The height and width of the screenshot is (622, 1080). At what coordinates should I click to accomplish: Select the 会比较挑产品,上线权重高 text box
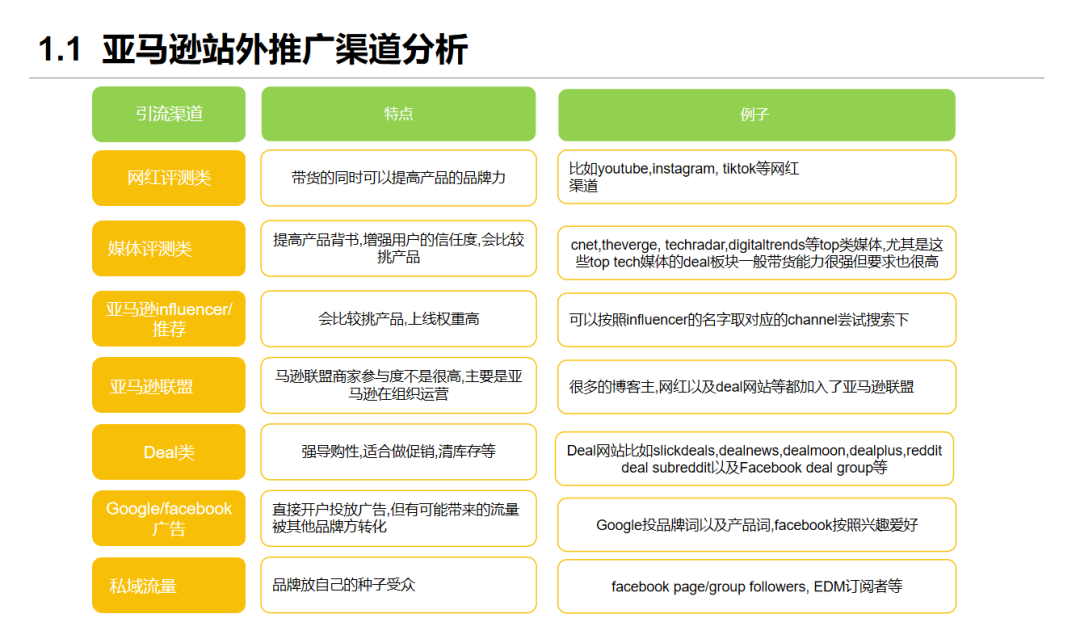click(x=398, y=319)
